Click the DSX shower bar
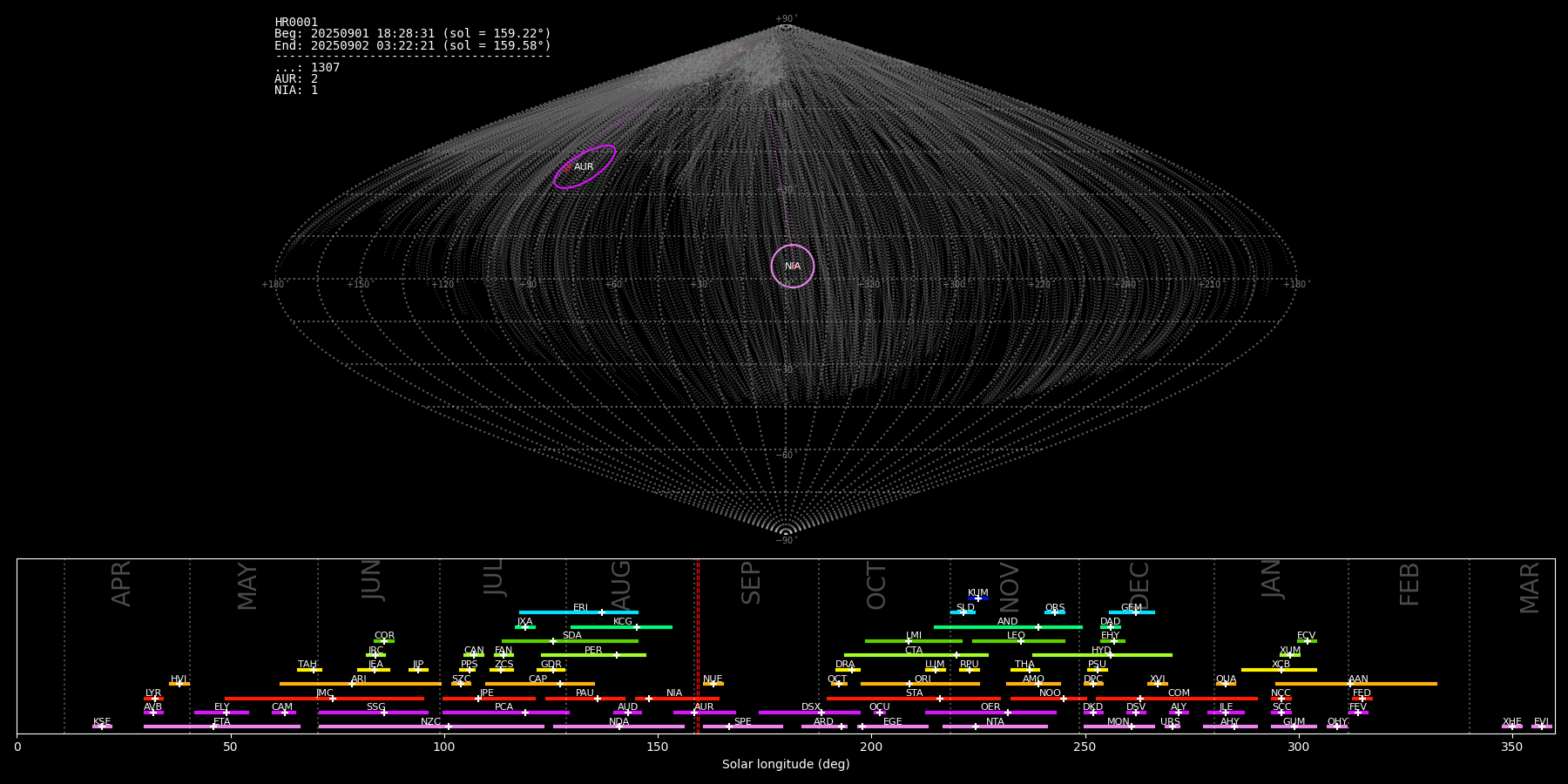 [809, 713]
